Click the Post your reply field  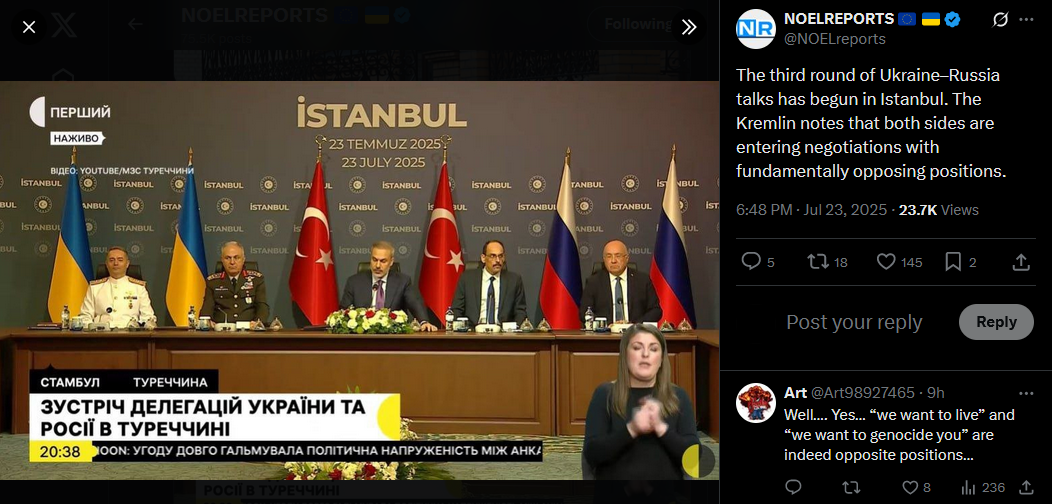(854, 322)
